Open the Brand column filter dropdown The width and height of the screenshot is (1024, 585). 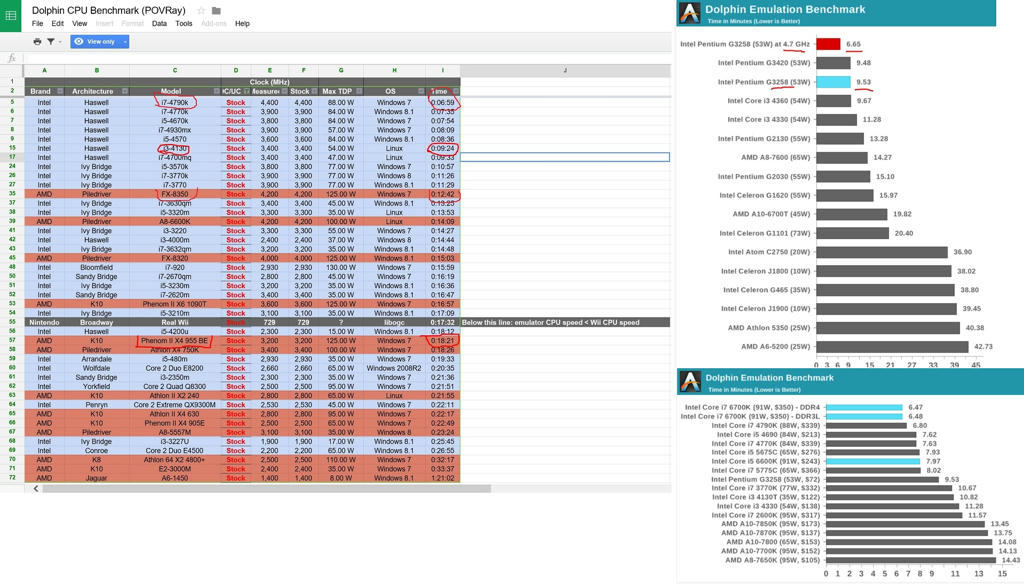pos(60,91)
